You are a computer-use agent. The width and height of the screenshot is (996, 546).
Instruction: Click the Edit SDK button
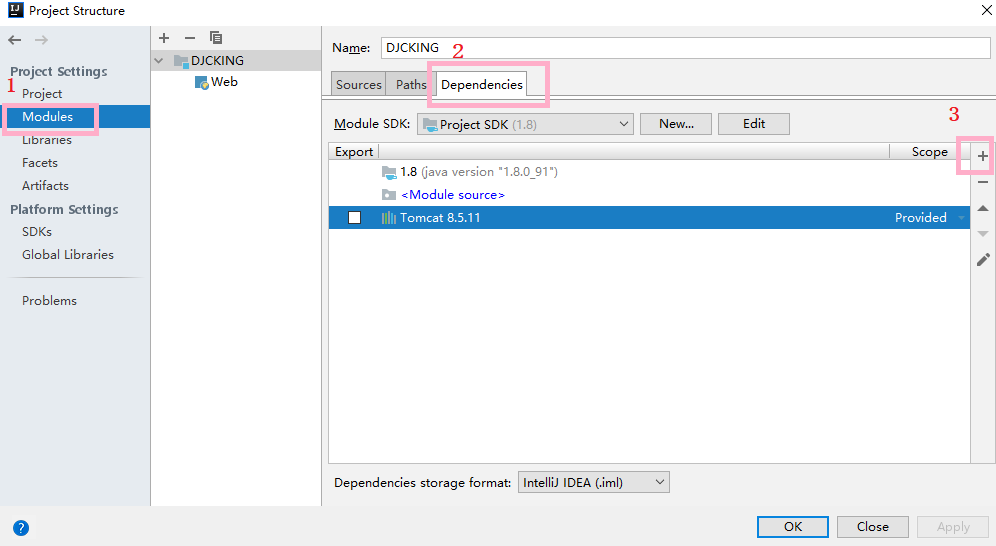754,124
